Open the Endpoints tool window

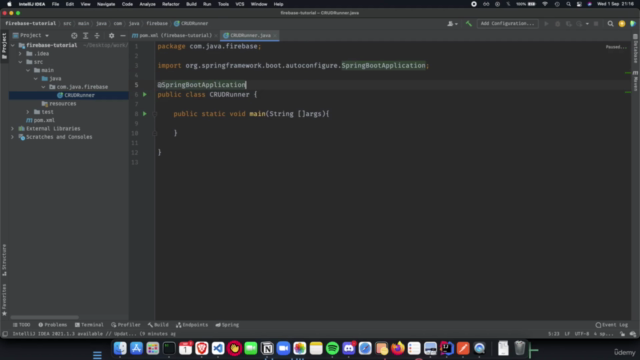coord(192,325)
